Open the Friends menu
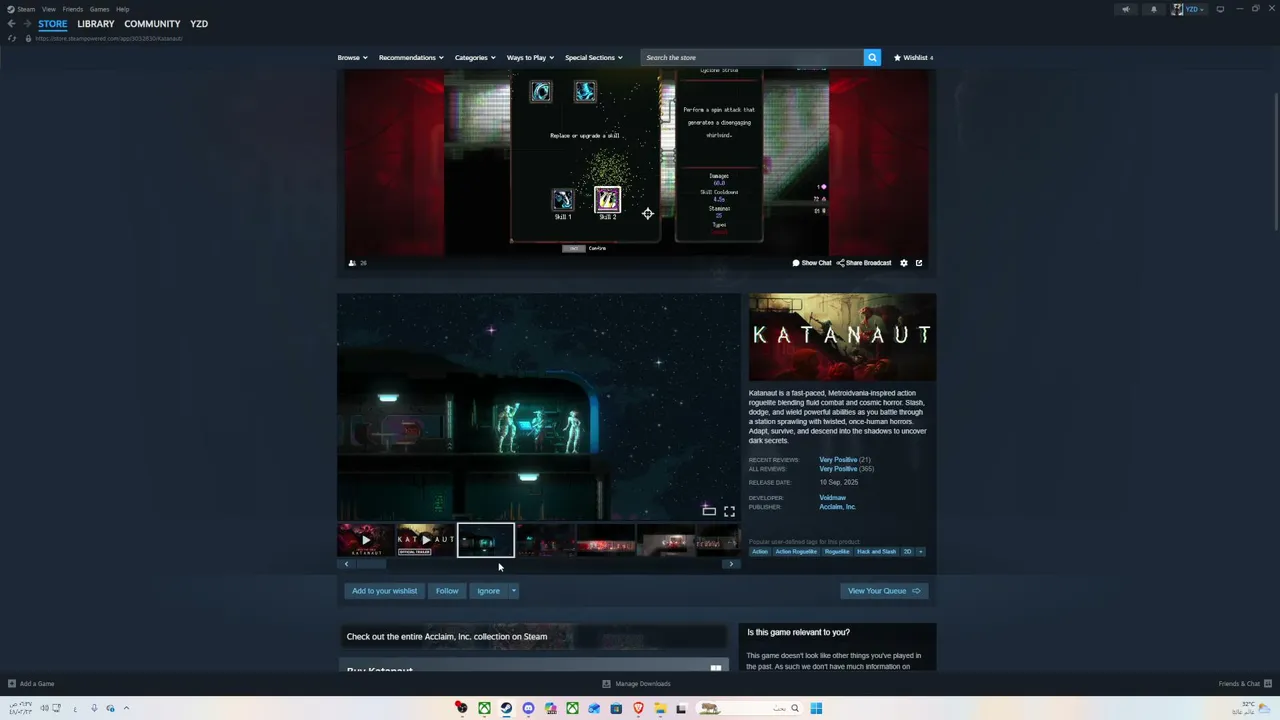Viewport: 1280px width, 720px height. (x=73, y=9)
